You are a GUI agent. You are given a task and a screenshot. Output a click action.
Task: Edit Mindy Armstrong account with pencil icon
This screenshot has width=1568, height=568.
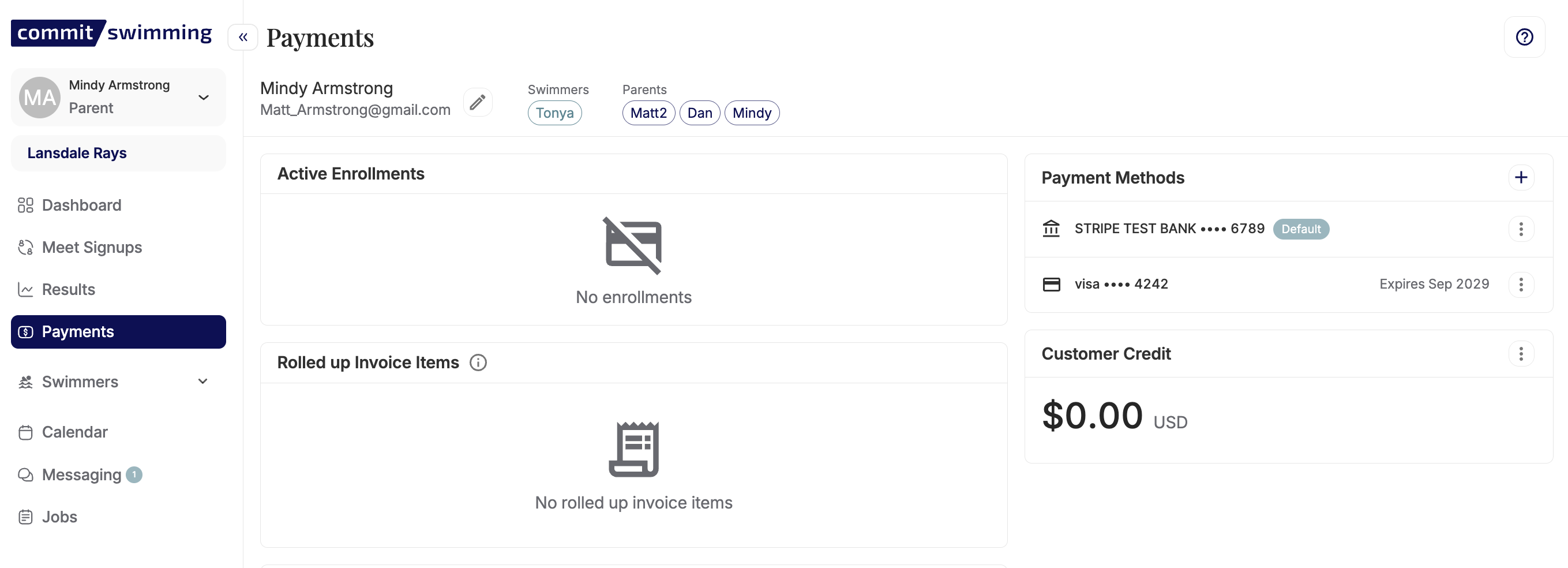[477, 102]
